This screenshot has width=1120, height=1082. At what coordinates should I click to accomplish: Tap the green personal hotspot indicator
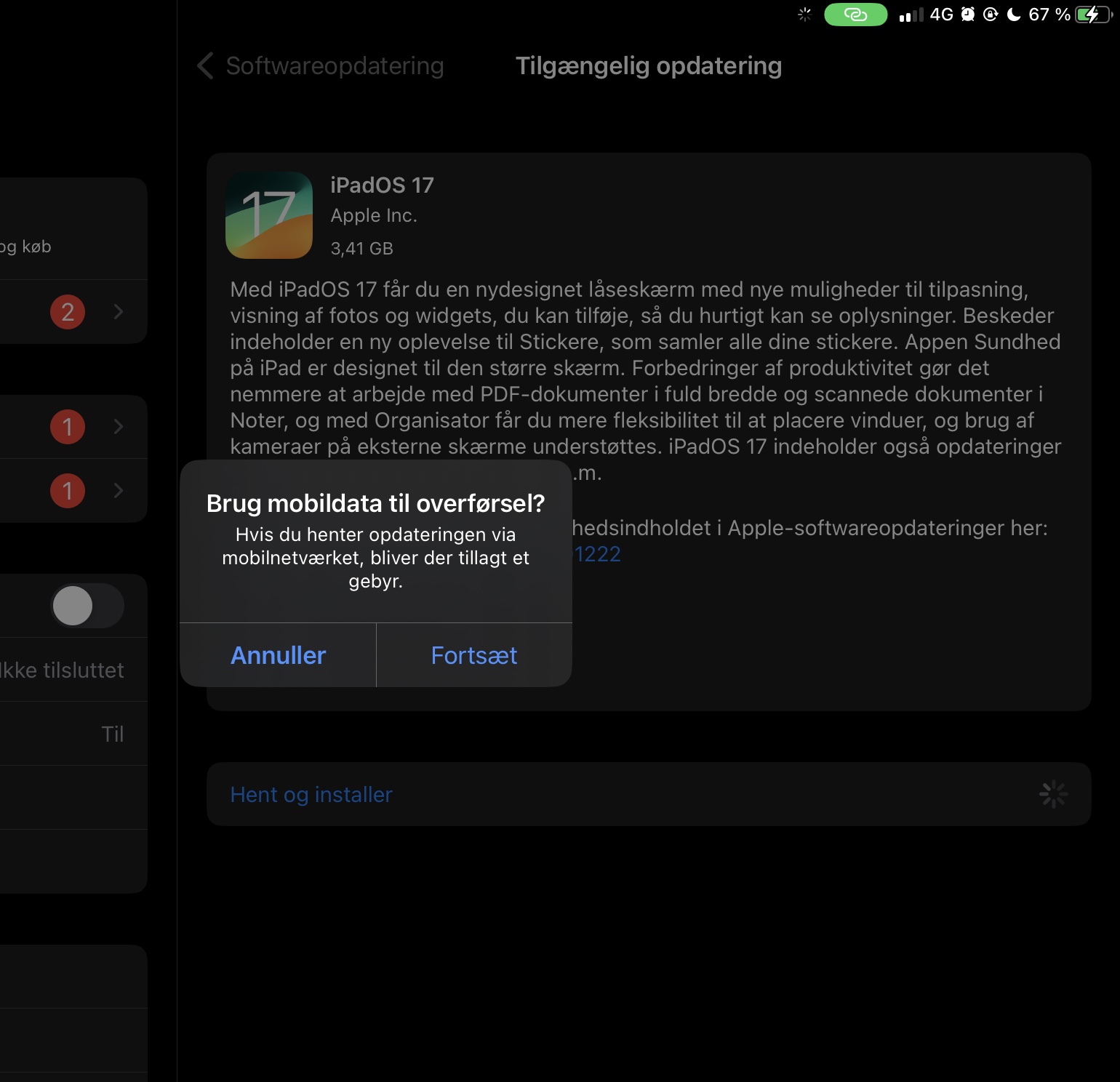[855, 15]
